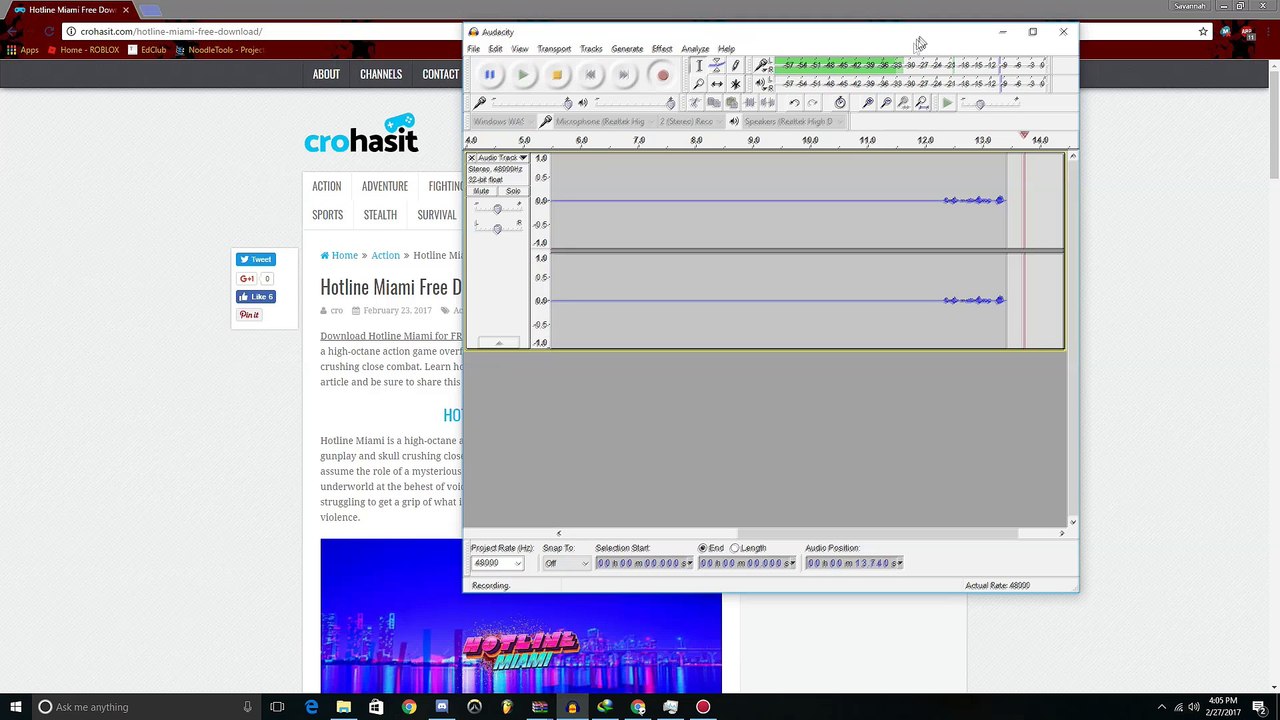Select the Zoom tool in tools toolbar
This screenshot has width=1280, height=720.
[698, 84]
